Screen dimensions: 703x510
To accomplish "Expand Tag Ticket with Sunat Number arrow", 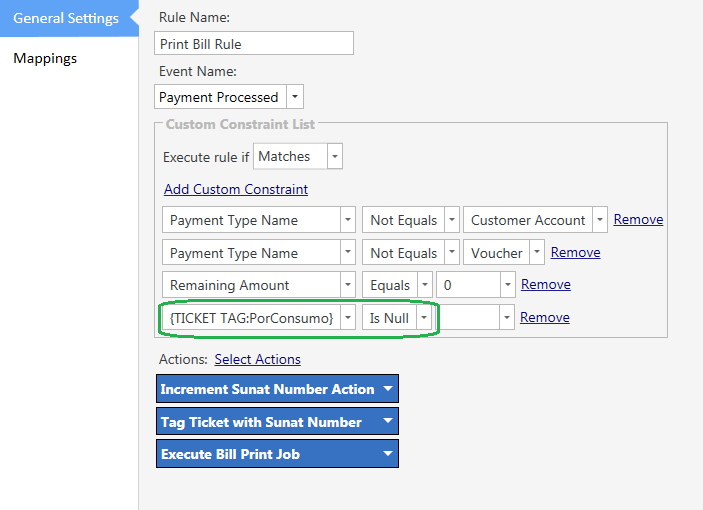I will 388,421.
